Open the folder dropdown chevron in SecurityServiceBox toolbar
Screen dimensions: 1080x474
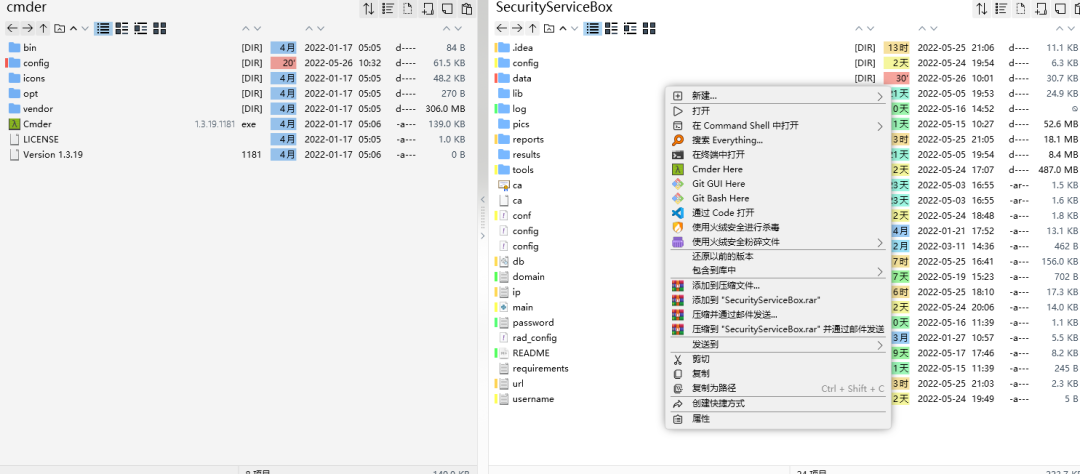pyautogui.click(x=574, y=28)
